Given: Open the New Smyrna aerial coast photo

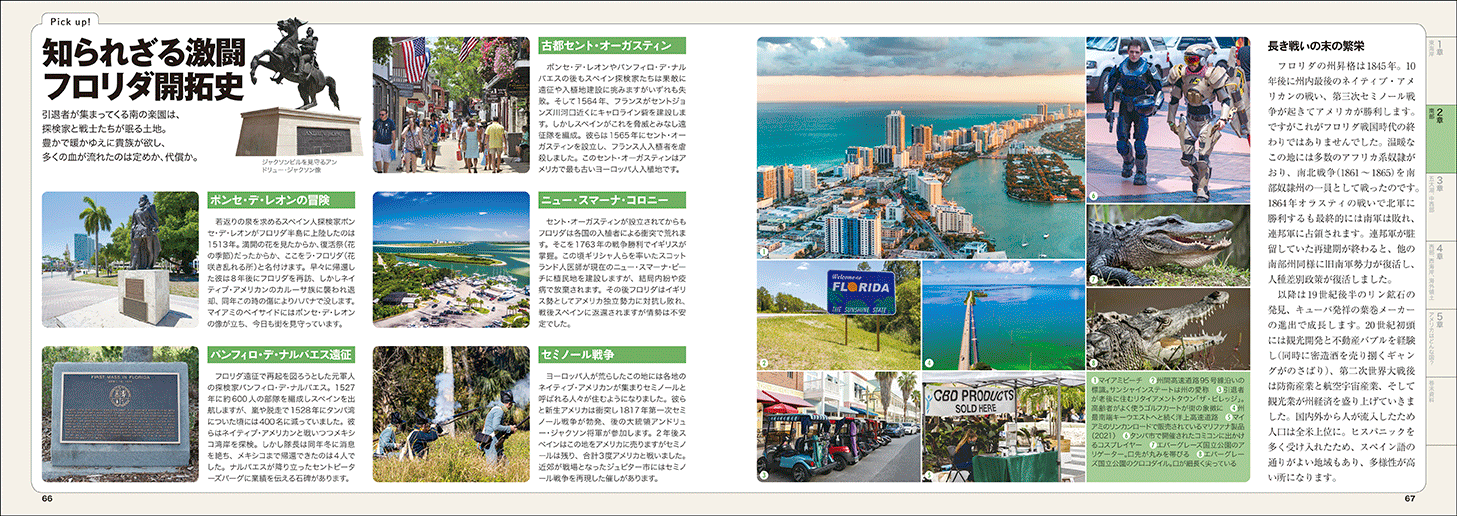Looking at the screenshot, I should point(450,260).
